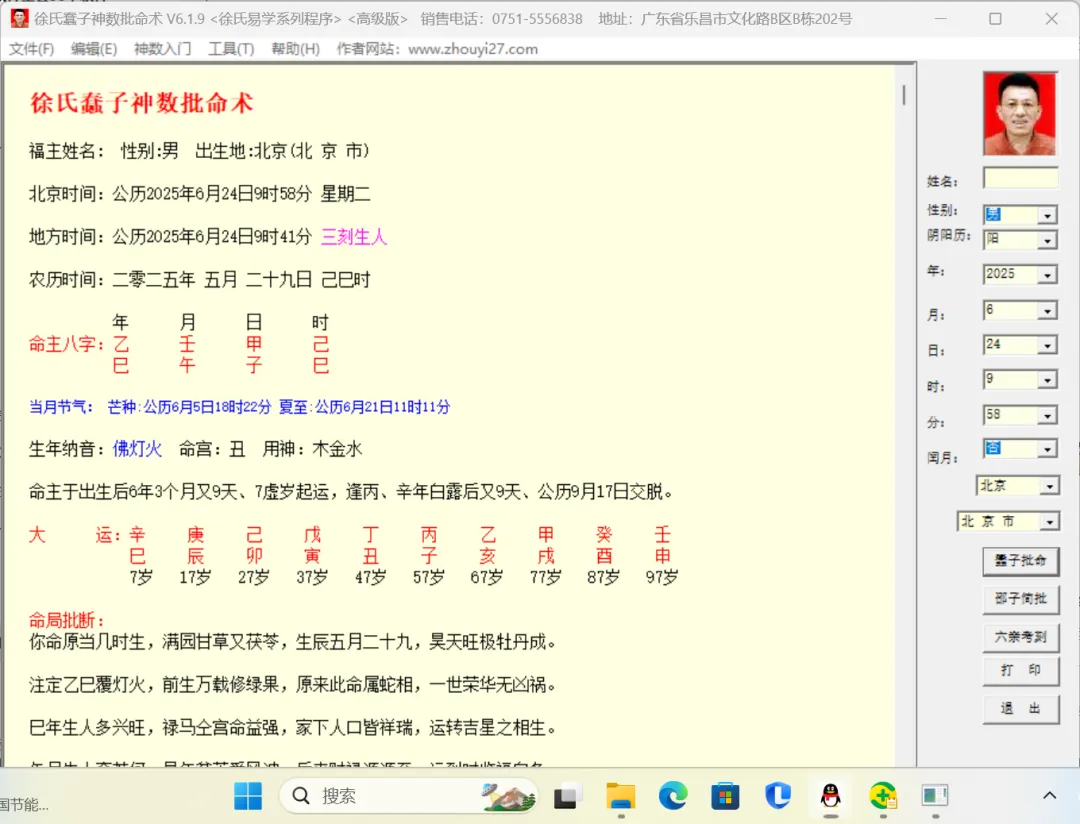
Task: Click the 徐氏蠢子神数批命术 red heading
Action: point(141,103)
